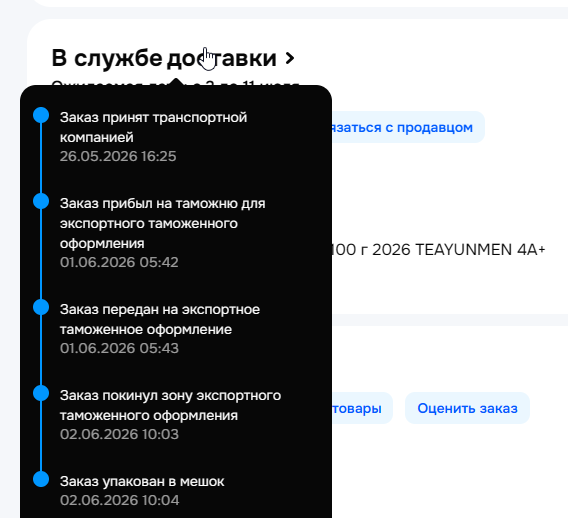Select the 'Заказ принят транспортной компанией' timeline dot

click(x=41, y=115)
